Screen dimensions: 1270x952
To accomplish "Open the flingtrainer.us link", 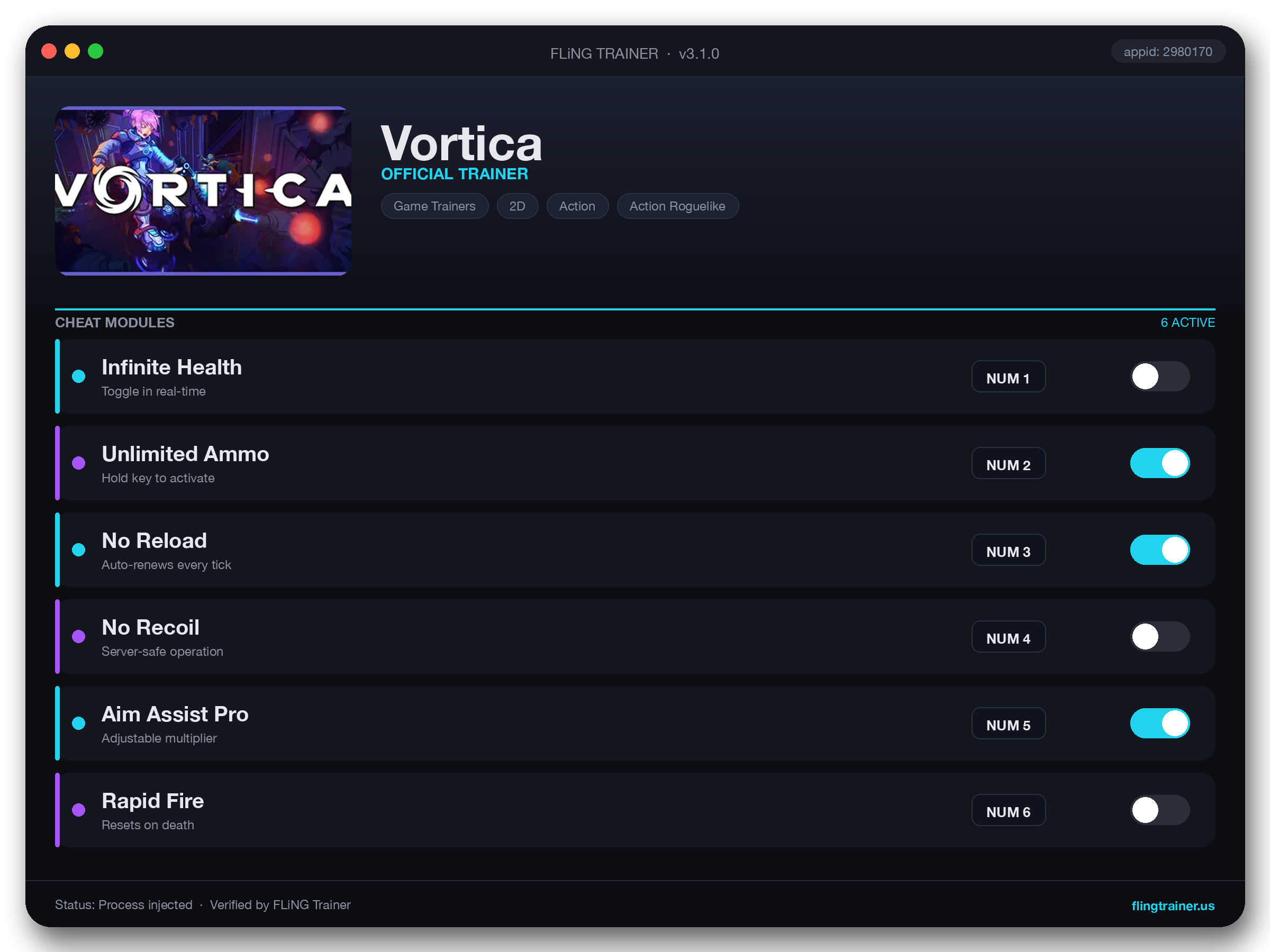I will click(1173, 905).
